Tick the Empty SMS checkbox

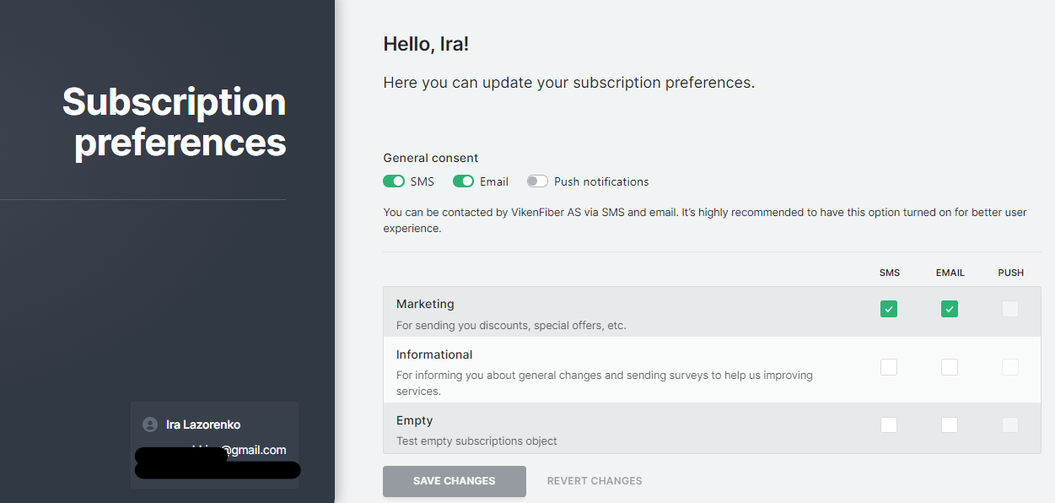pyautogui.click(x=889, y=425)
